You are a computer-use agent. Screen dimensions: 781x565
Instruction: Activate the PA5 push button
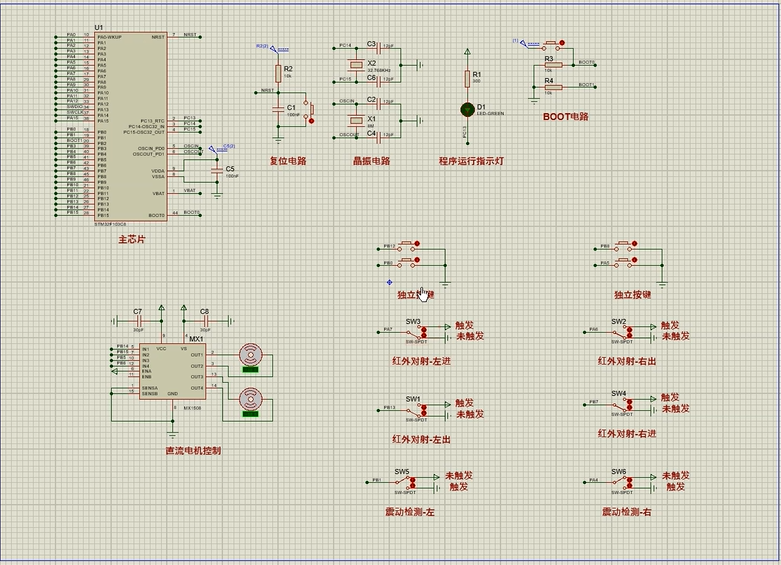pyautogui.click(x=625, y=263)
